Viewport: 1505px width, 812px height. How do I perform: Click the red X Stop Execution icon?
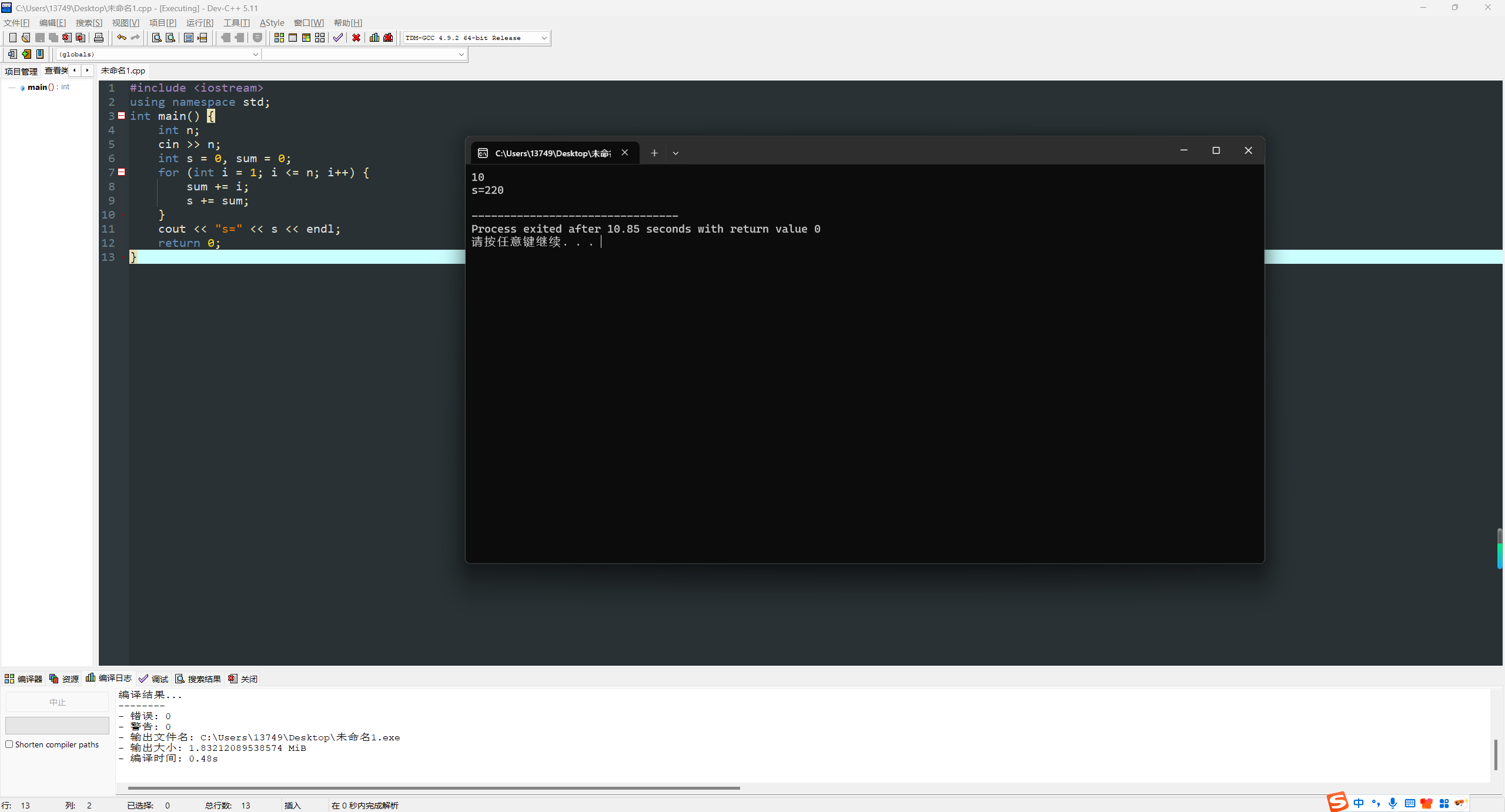[356, 38]
